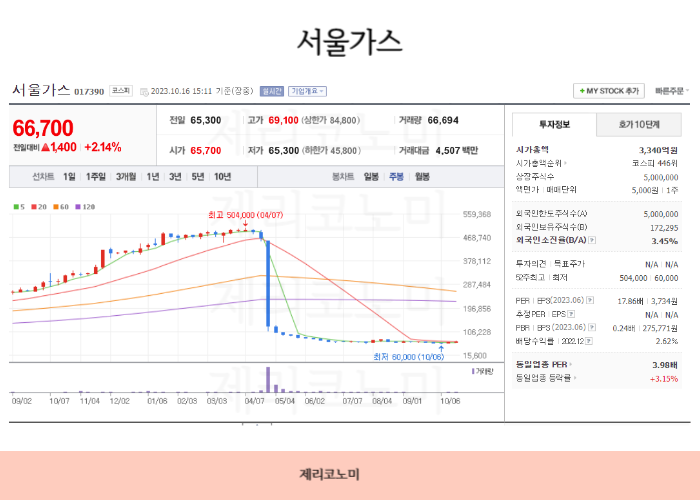Screen dimensions: 700x500
Task: Click the red 20-day moving average legend
Action: [x=39, y=207]
